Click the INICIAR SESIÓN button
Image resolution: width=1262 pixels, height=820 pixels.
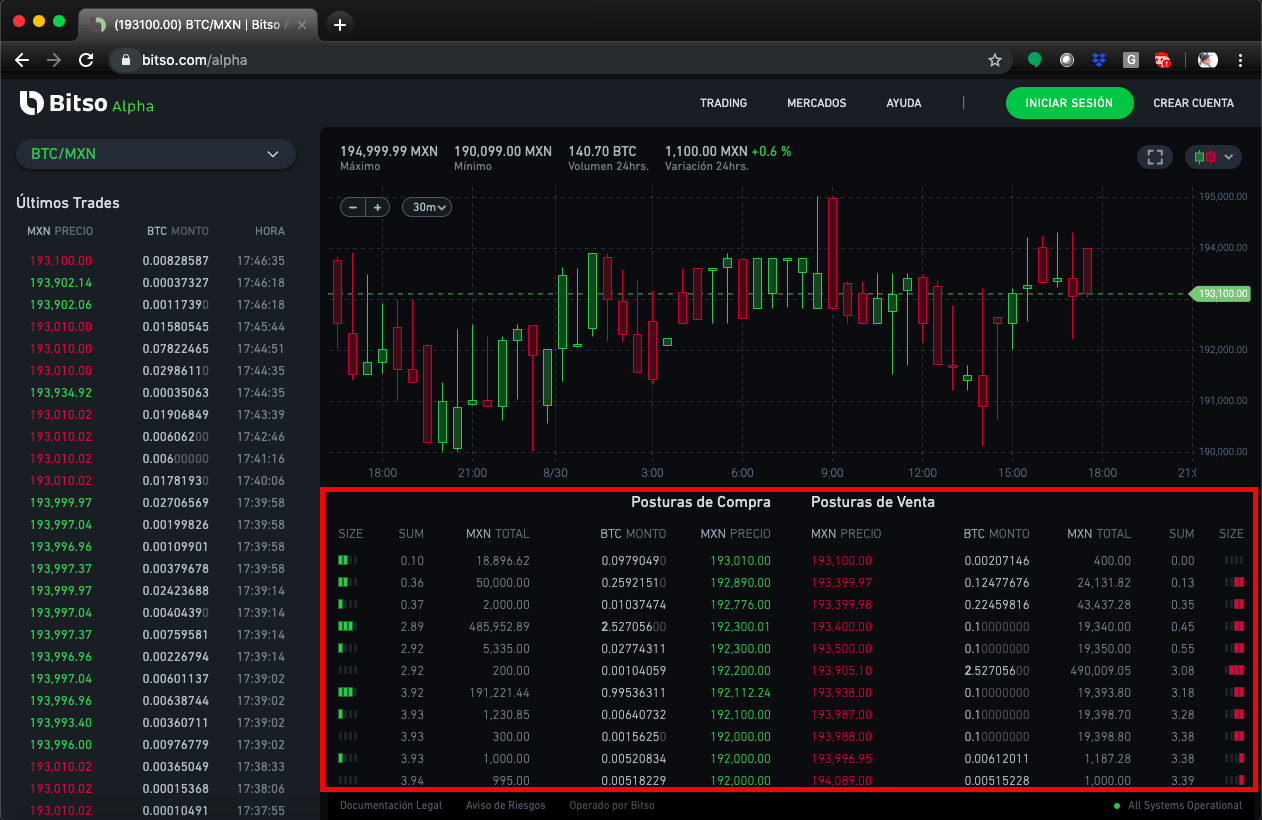(x=1069, y=103)
